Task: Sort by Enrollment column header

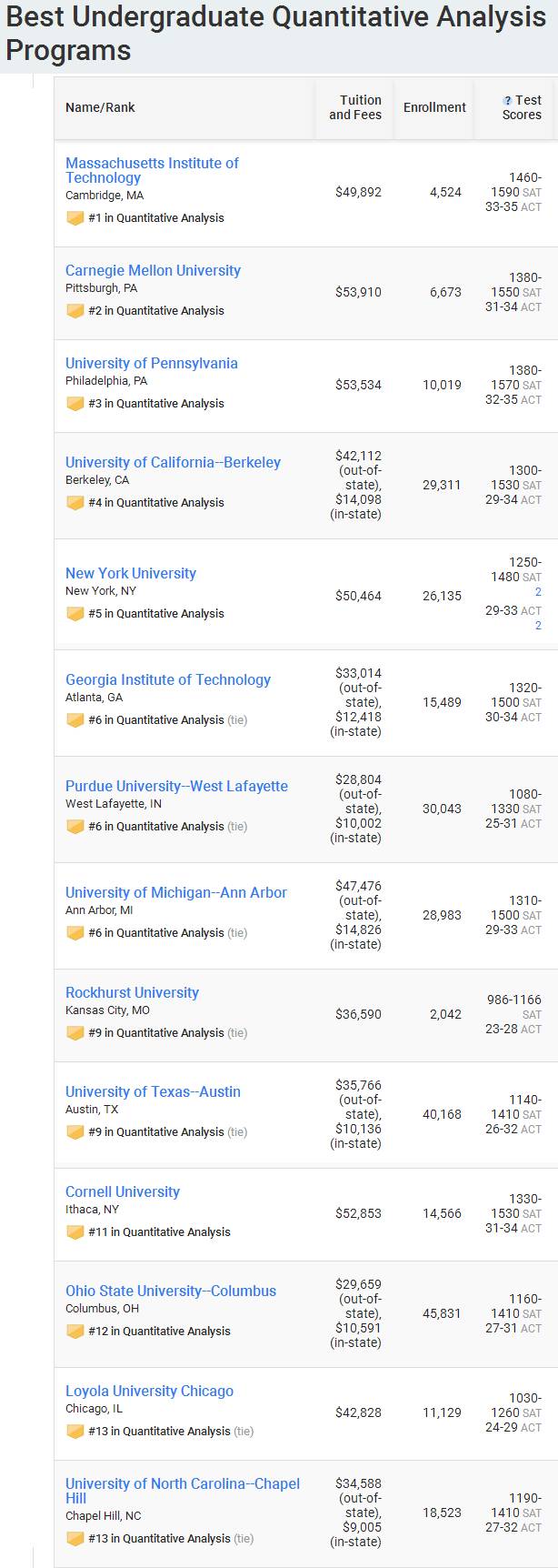Action: 434,107
